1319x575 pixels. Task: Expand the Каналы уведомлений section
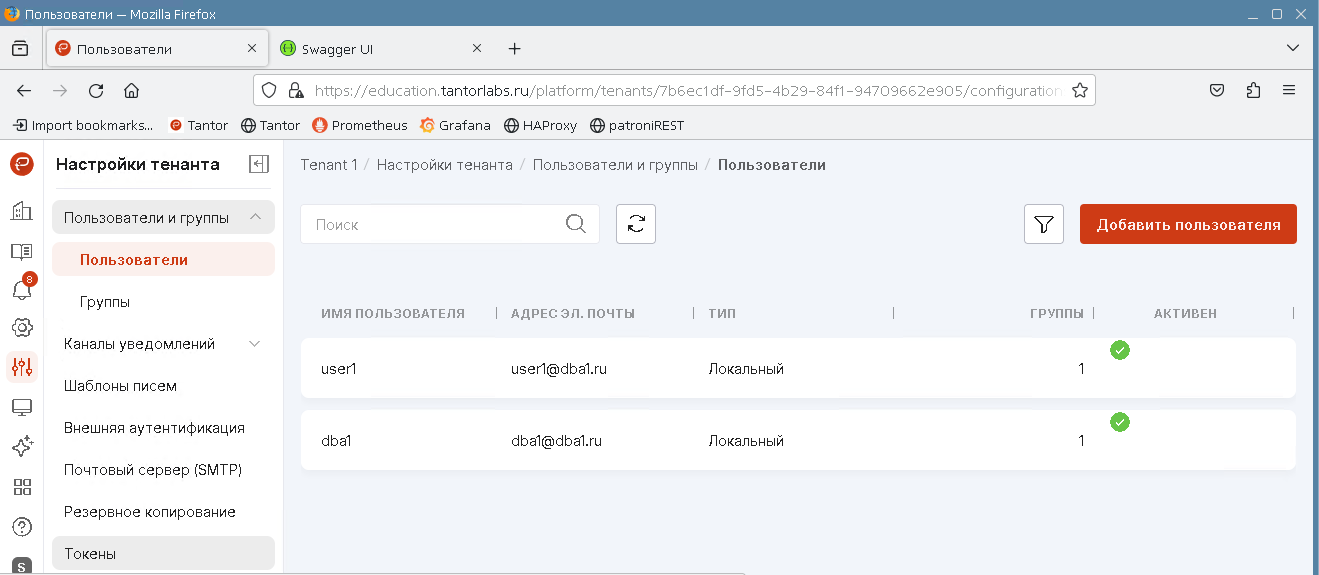pyautogui.click(x=255, y=344)
